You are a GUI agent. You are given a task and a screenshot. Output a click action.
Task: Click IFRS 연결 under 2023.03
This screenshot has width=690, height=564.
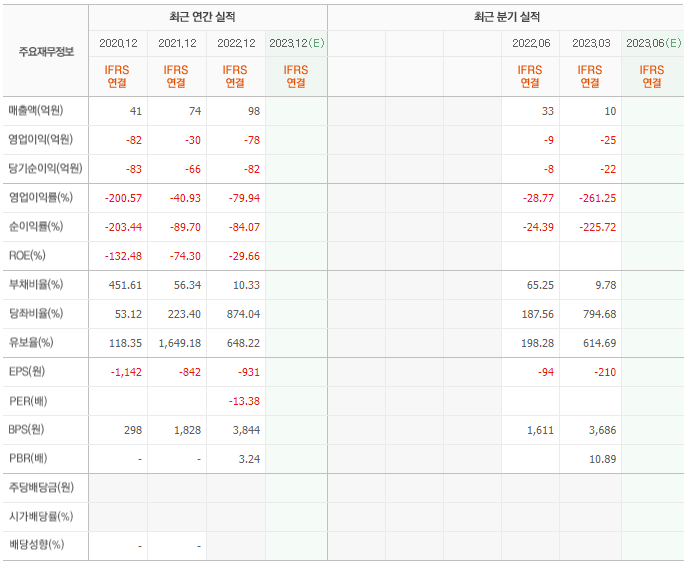pos(590,76)
